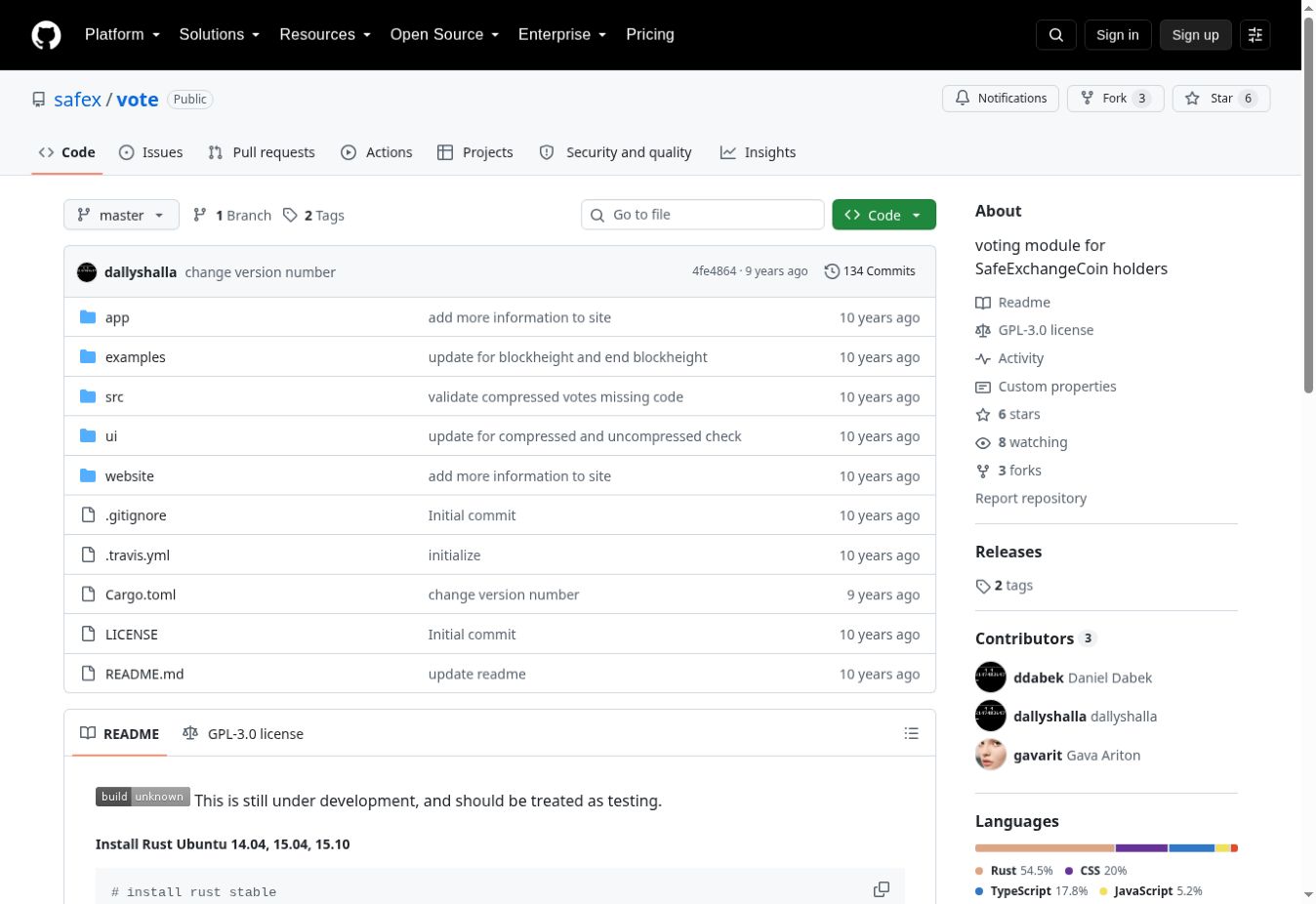Image resolution: width=1316 pixels, height=904 pixels.
Task: Star the repository
Action: click(x=1221, y=99)
